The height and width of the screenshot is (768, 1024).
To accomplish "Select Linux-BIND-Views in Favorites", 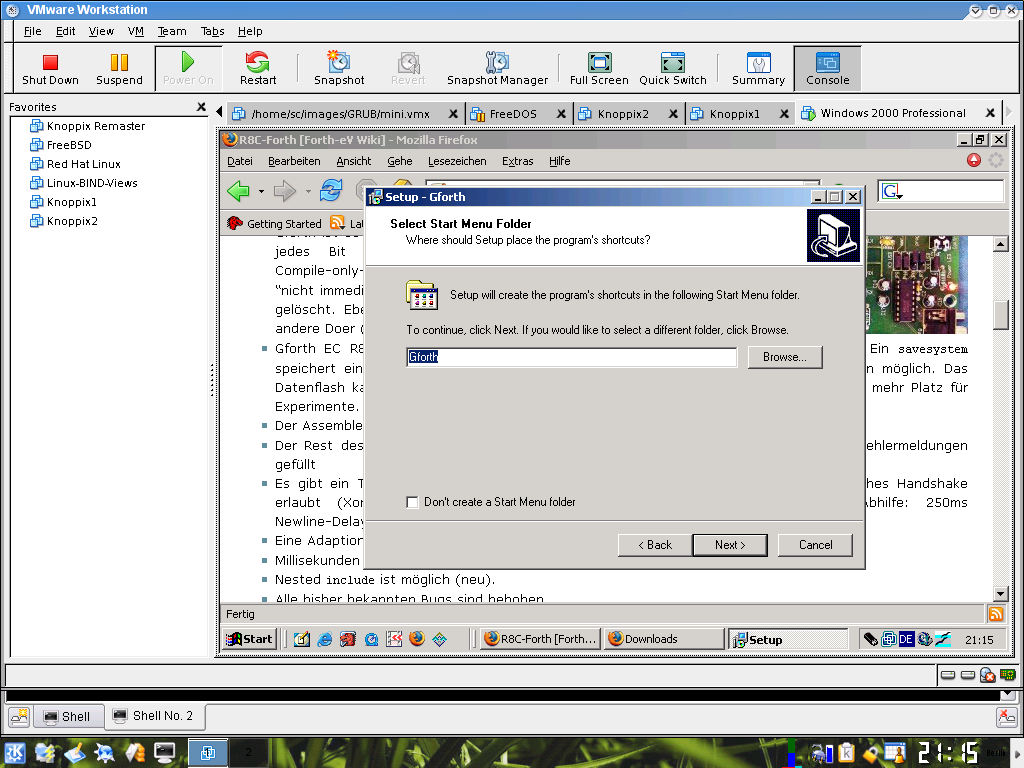I will point(84,183).
